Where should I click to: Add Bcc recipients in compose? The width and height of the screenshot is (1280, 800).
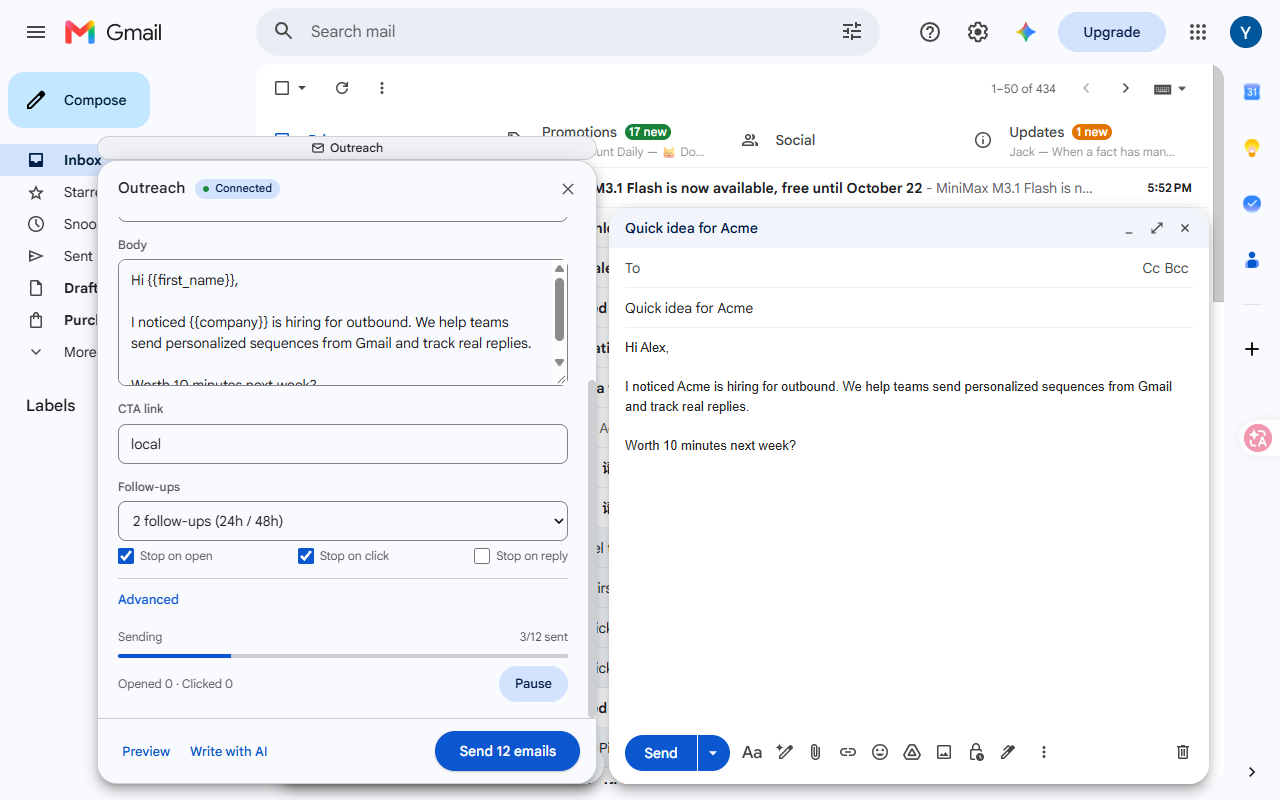[1177, 268]
